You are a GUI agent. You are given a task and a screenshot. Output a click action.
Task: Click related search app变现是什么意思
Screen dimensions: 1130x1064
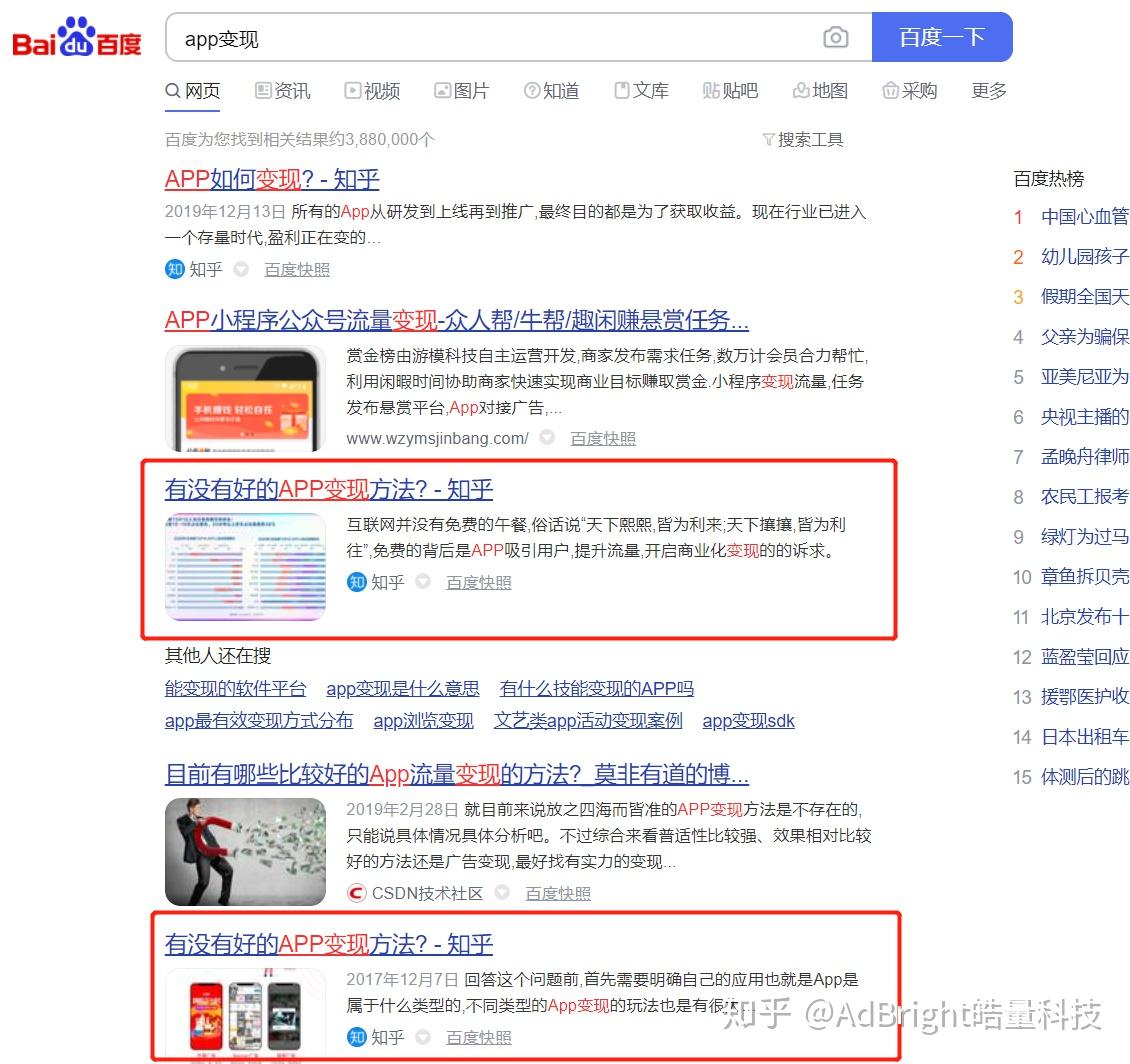(403, 688)
